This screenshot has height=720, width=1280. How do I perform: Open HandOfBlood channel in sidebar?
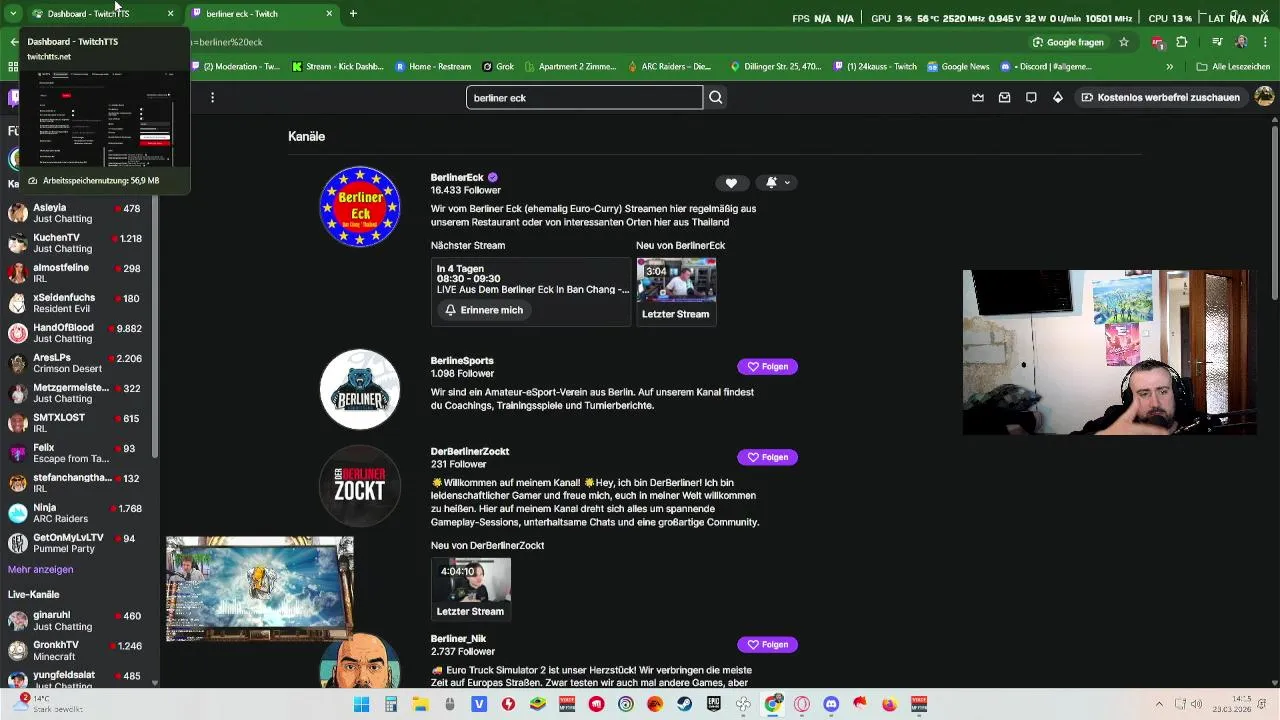76,333
